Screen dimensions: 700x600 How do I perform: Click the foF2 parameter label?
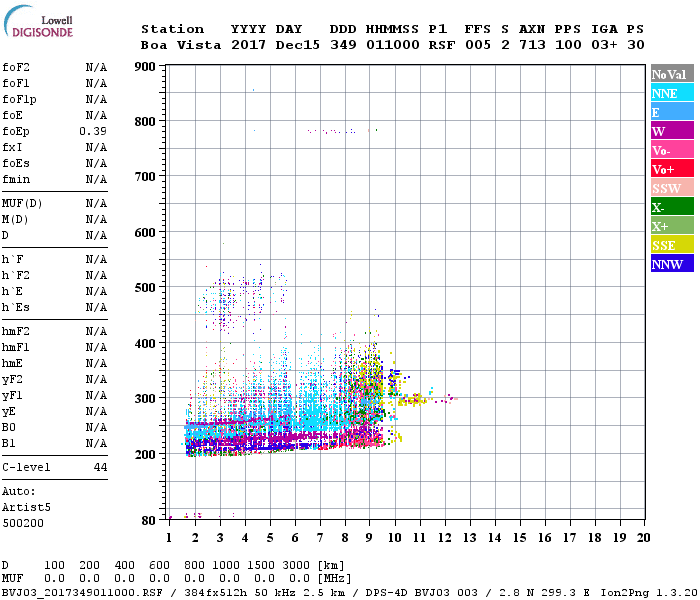[x=16, y=67]
